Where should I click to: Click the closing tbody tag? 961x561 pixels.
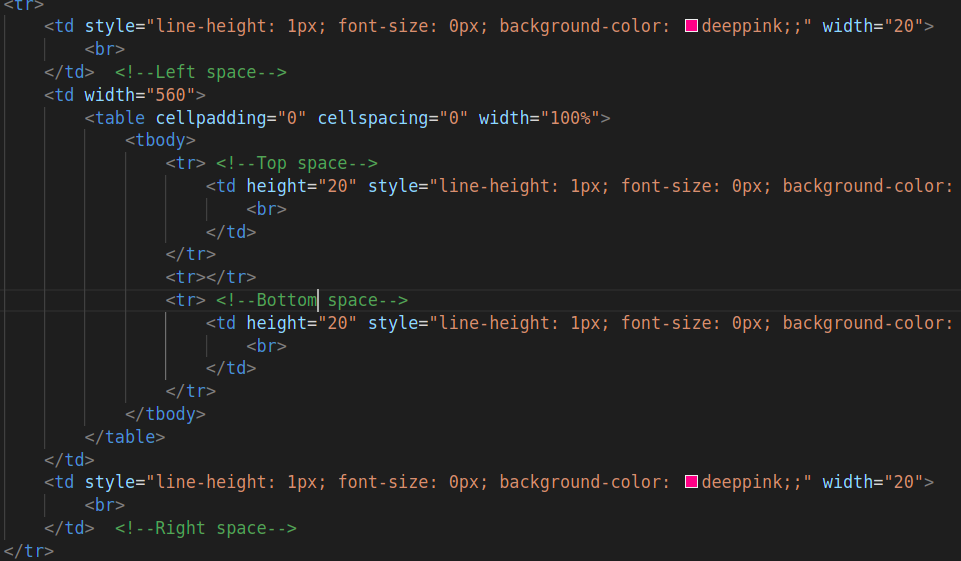[165, 414]
